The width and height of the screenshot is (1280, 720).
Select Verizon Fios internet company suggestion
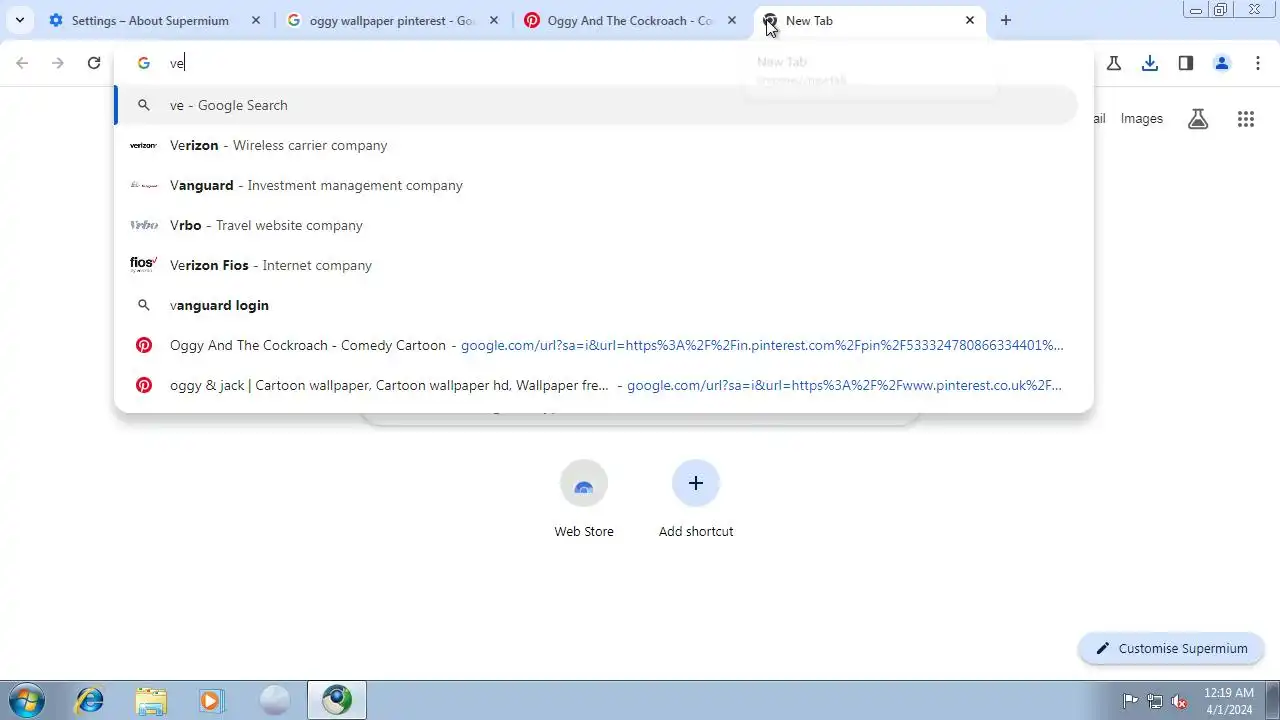point(598,265)
